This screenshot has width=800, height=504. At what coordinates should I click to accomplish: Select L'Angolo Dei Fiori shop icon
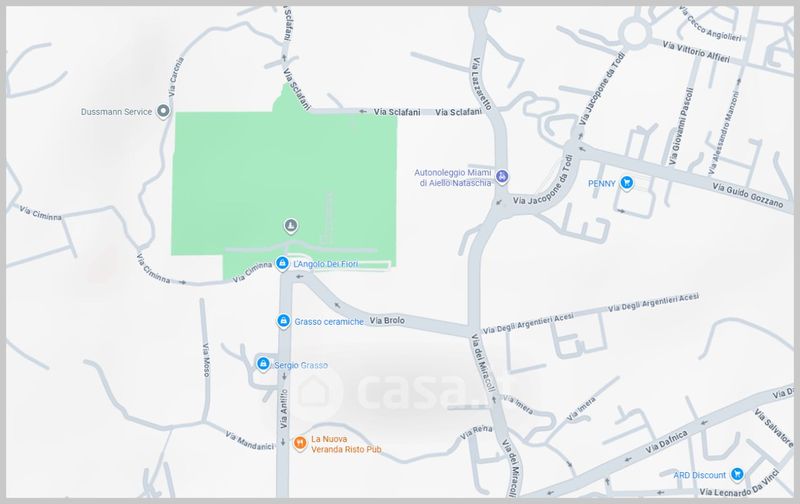282,263
